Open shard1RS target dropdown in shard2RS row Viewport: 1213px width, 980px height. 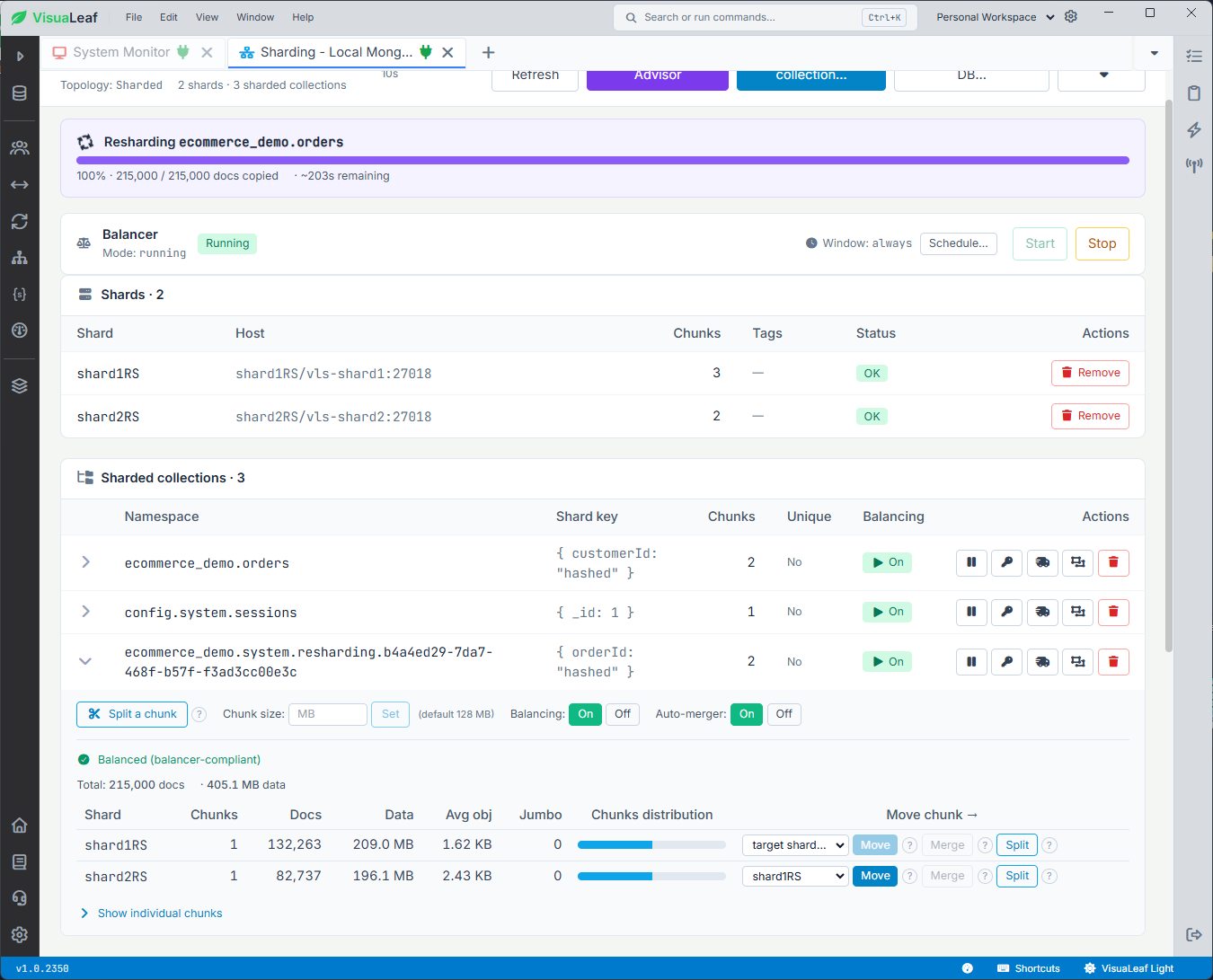795,876
